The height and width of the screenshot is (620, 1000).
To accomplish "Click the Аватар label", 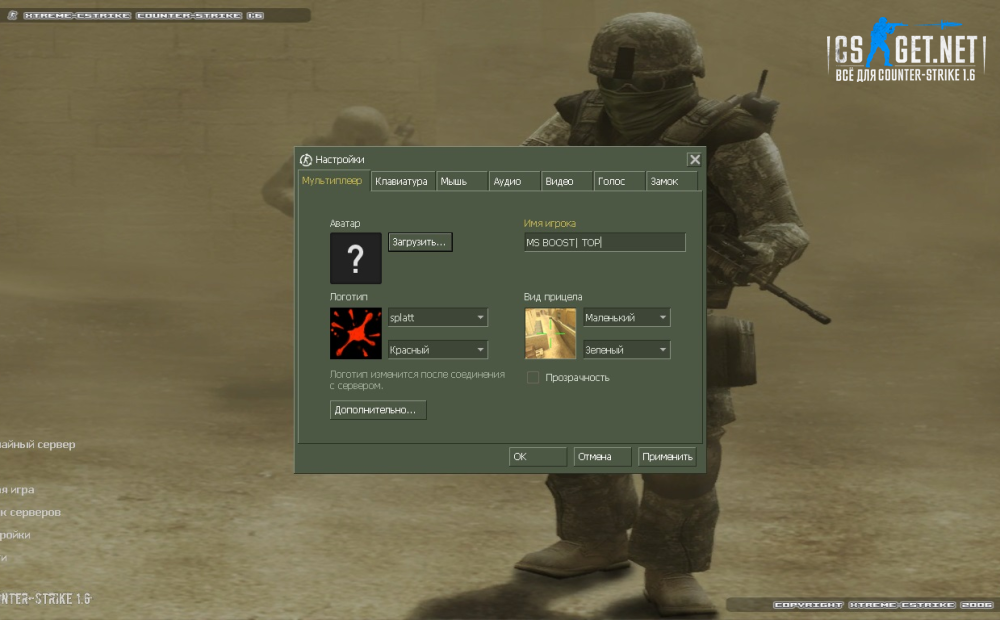I will tap(345, 223).
